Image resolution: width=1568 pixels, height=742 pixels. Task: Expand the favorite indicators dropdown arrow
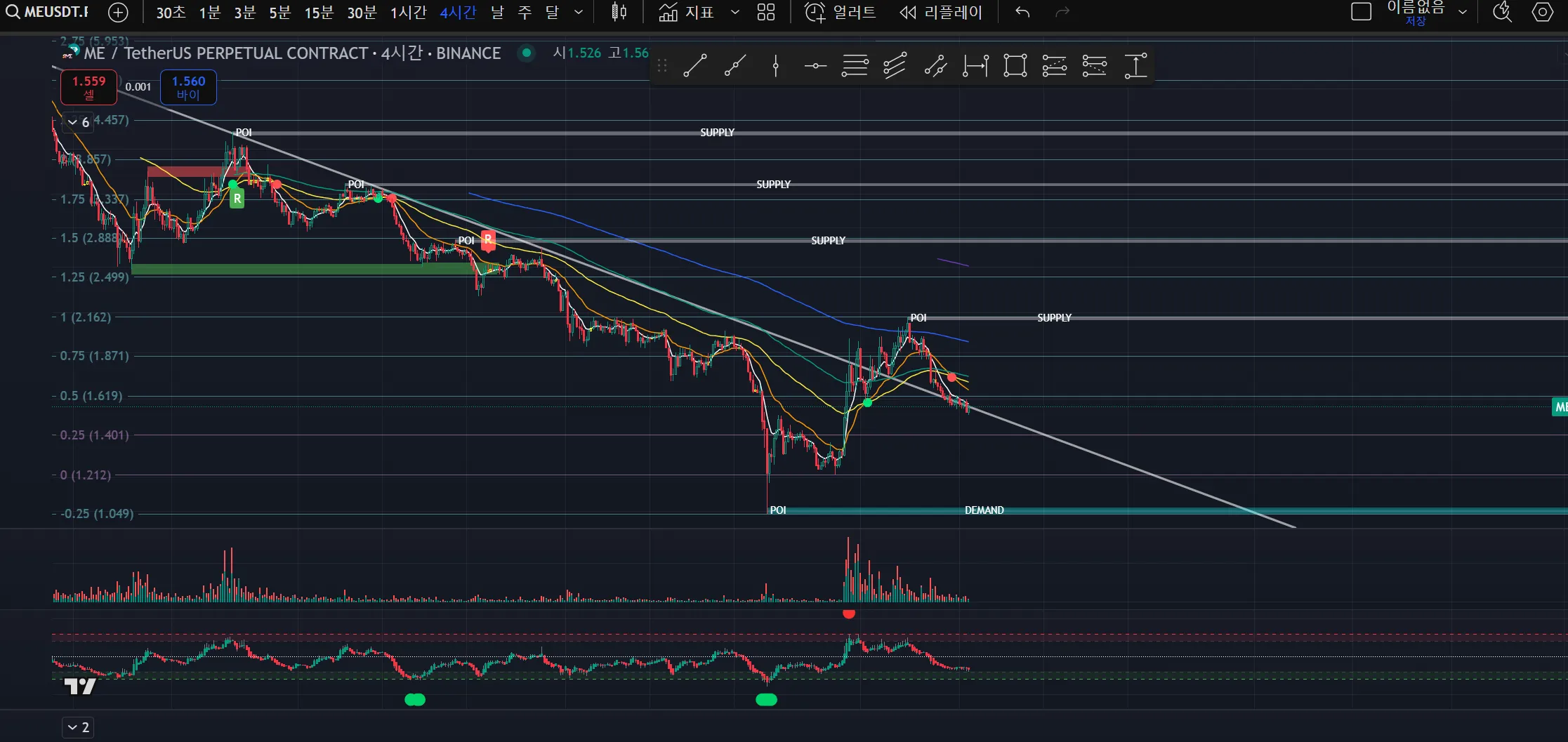735,13
